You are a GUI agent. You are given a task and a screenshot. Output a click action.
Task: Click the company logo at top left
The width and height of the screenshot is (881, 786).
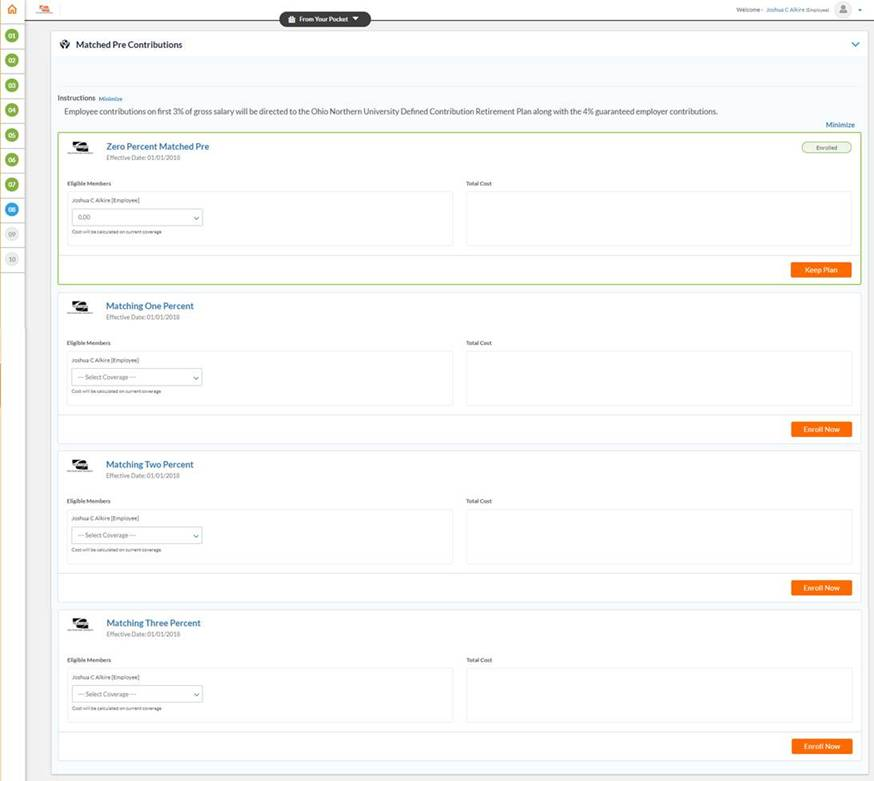(44, 9)
